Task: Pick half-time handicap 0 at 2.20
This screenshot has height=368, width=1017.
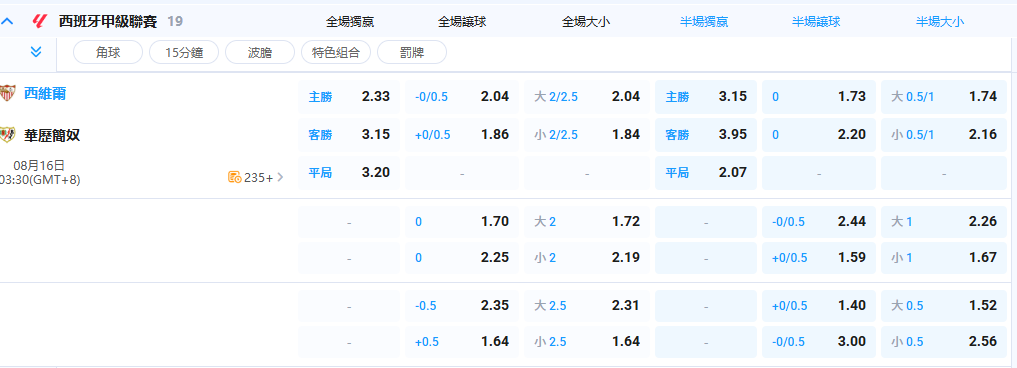Action: [x=819, y=135]
